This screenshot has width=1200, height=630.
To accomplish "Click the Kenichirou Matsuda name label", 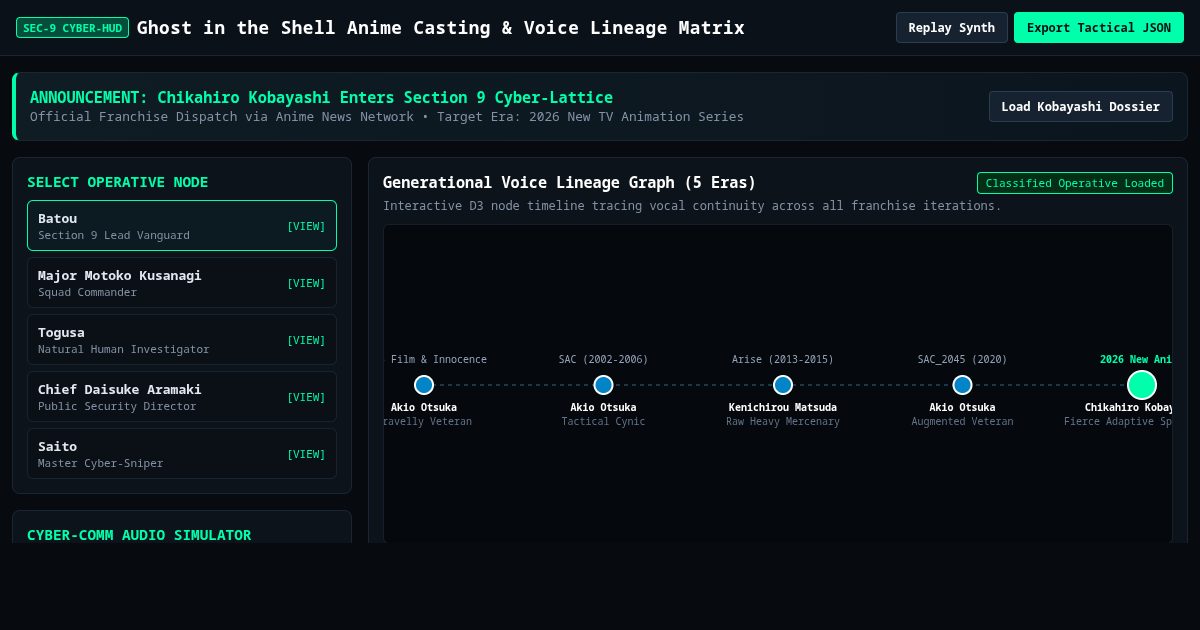I will 783,407.
